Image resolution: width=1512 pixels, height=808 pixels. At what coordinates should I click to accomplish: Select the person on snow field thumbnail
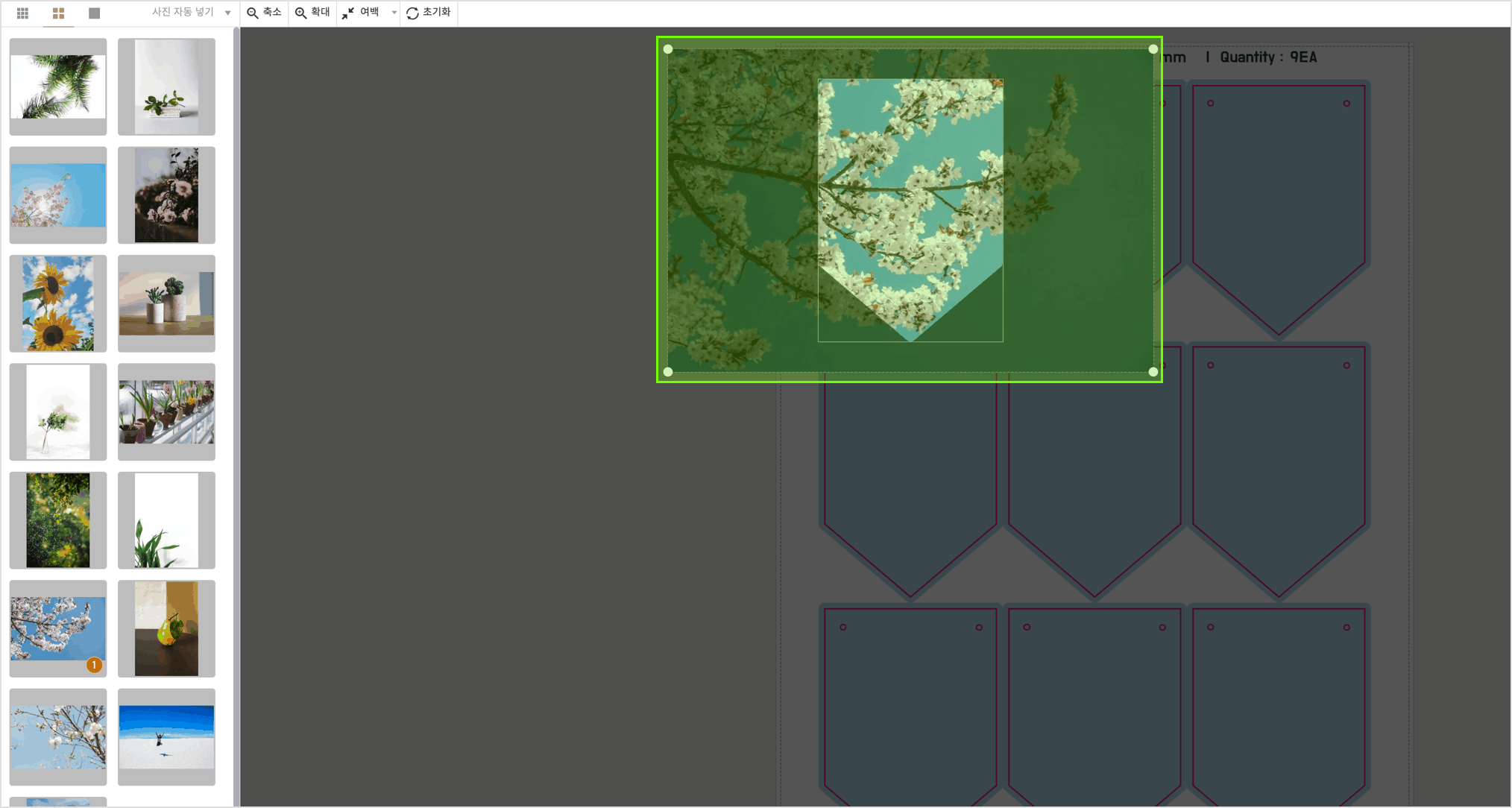(166, 737)
